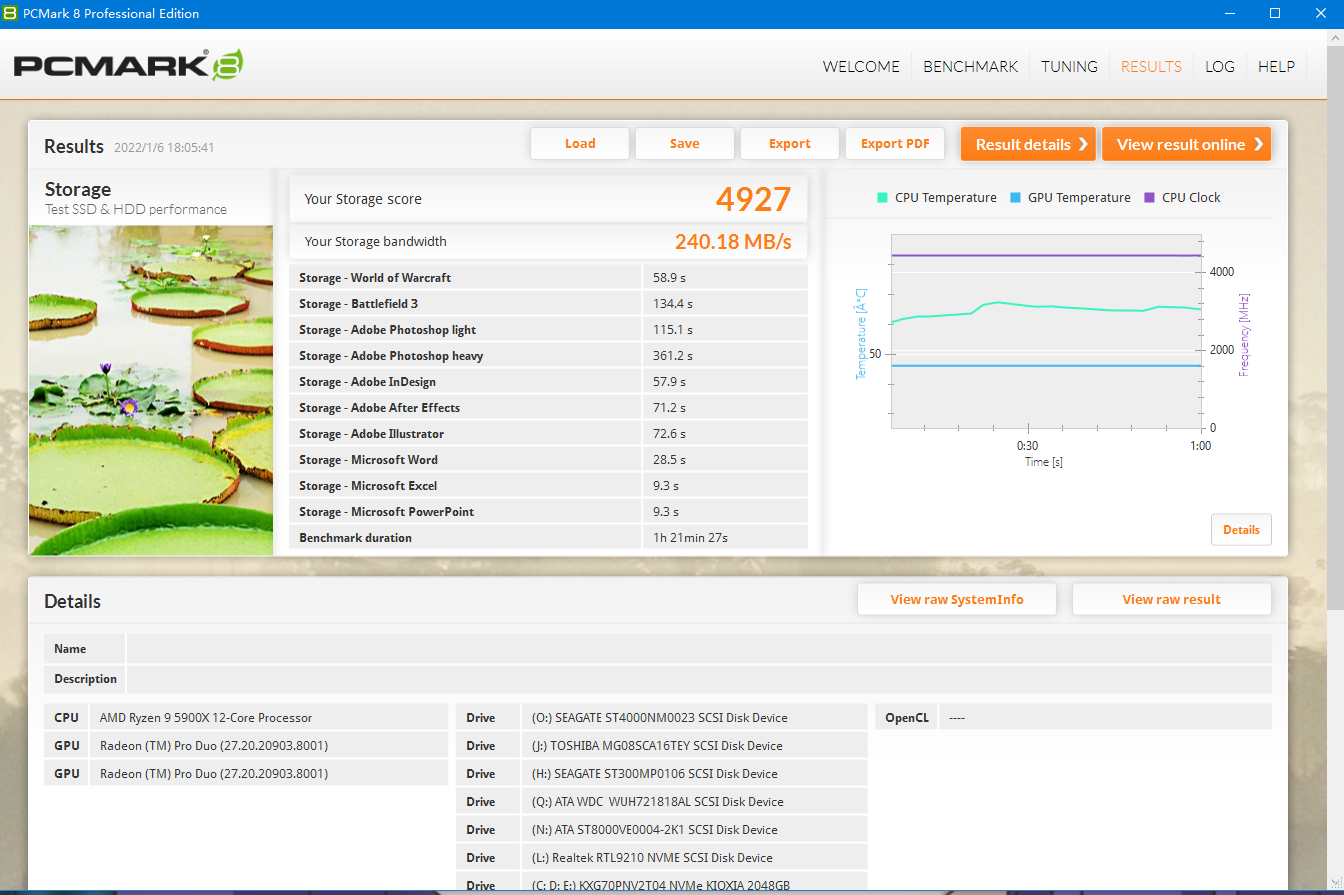Screen dimensions: 1344x895
Task: Click the Export button
Action: click(x=790, y=143)
